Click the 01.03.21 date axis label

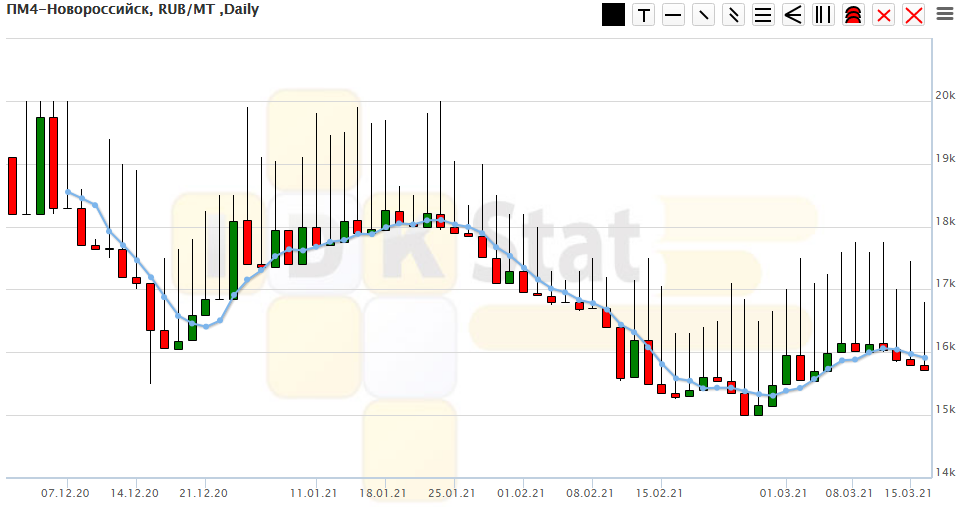point(783,493)
